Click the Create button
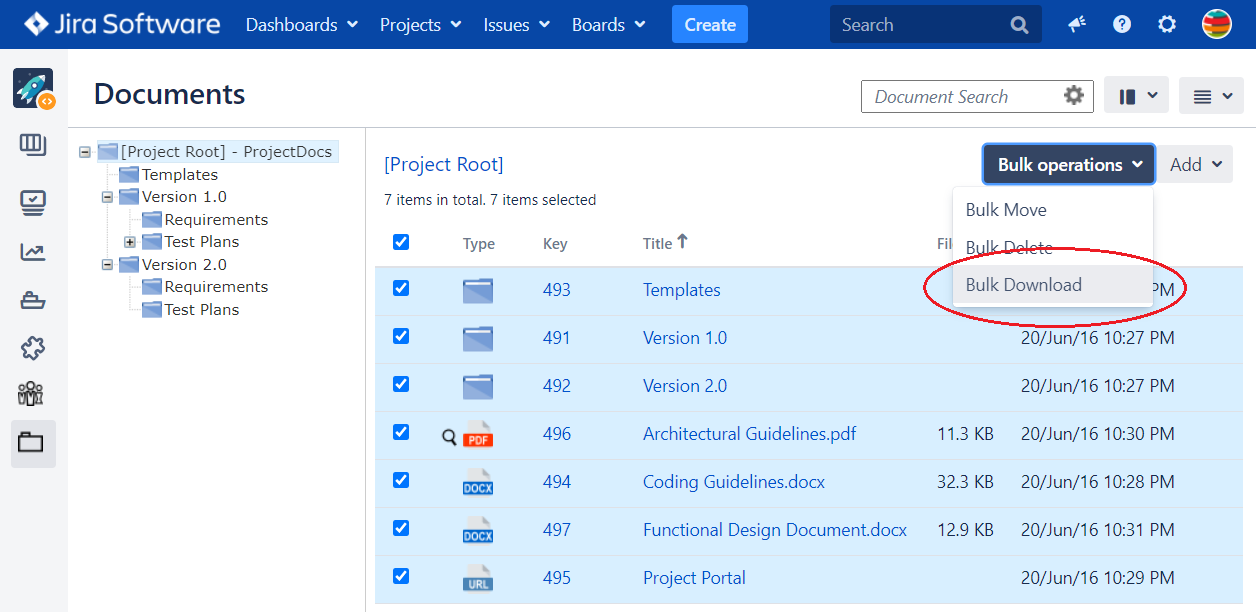This screenshot has width=1256, height=612. [x=710, y=25]
